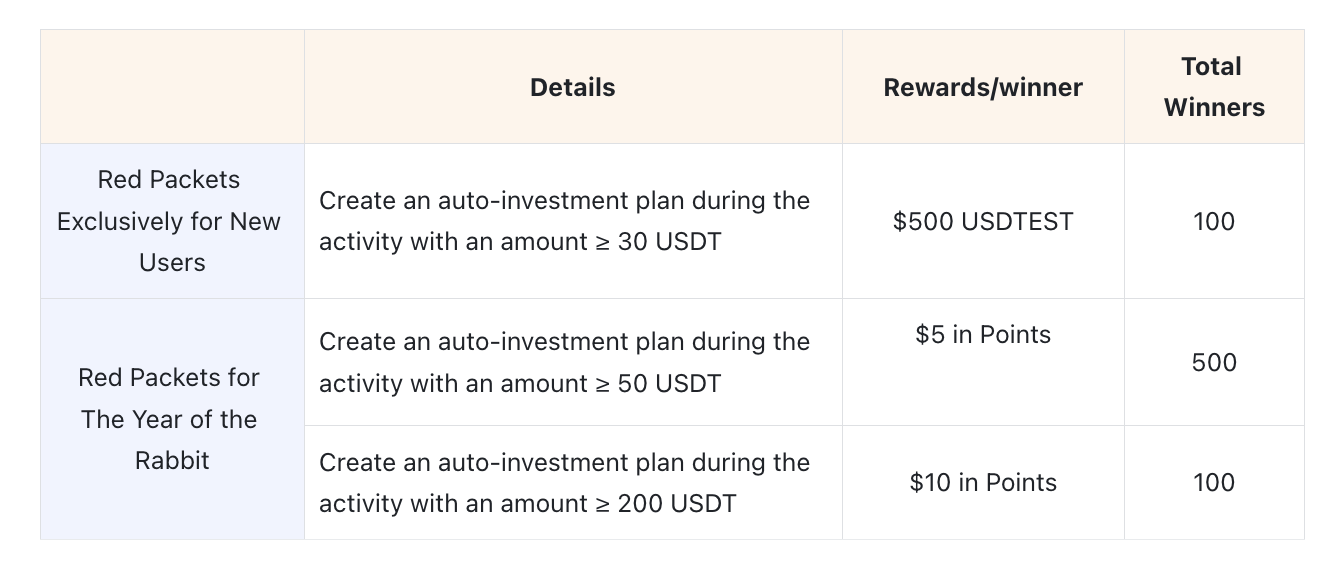This screenshot has height=568, width=1344.
Task: Click the Details column header
Action: pyautogui.click(x=572, y=88)
